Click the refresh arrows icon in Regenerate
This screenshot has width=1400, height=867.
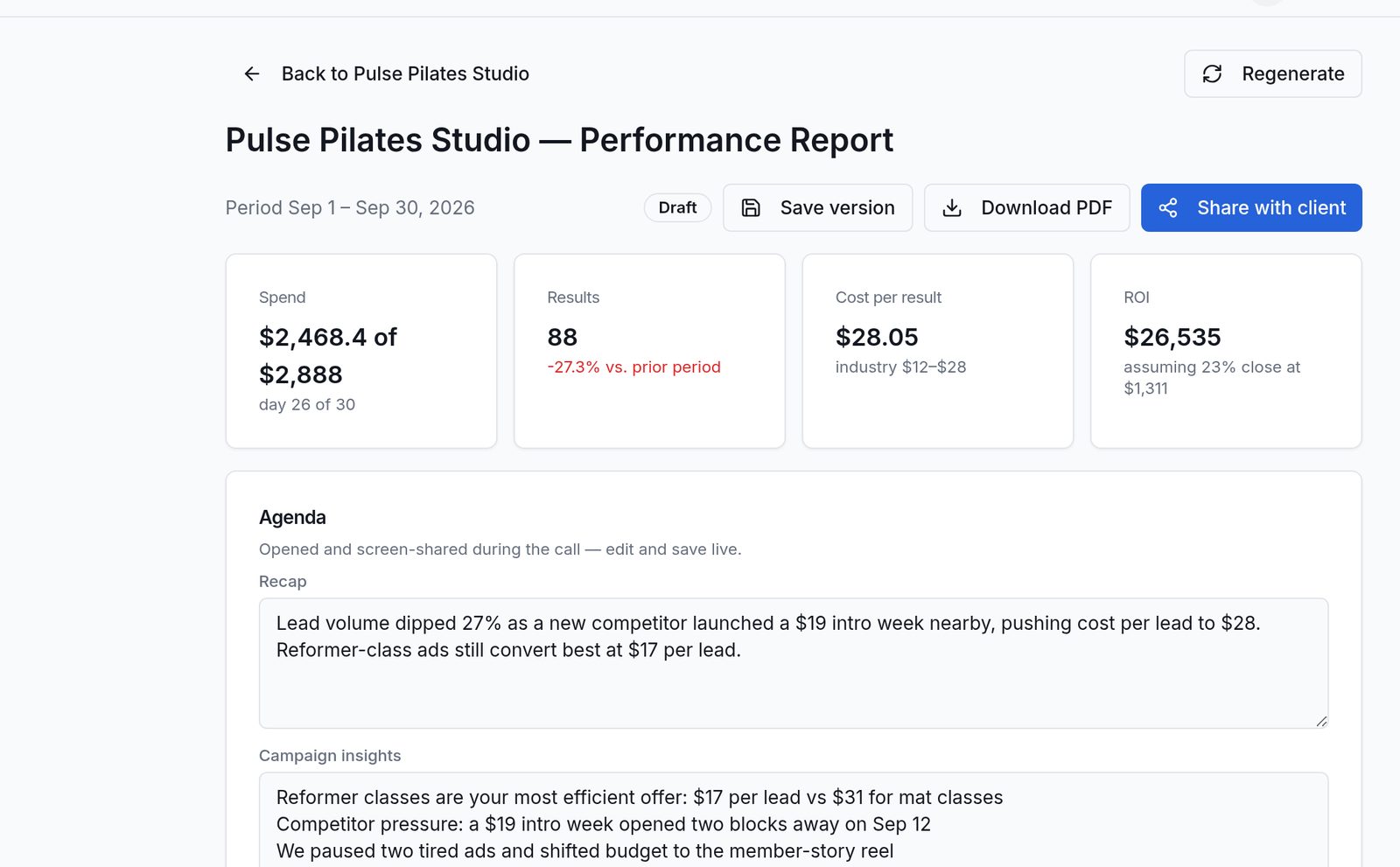[1212, 73]
